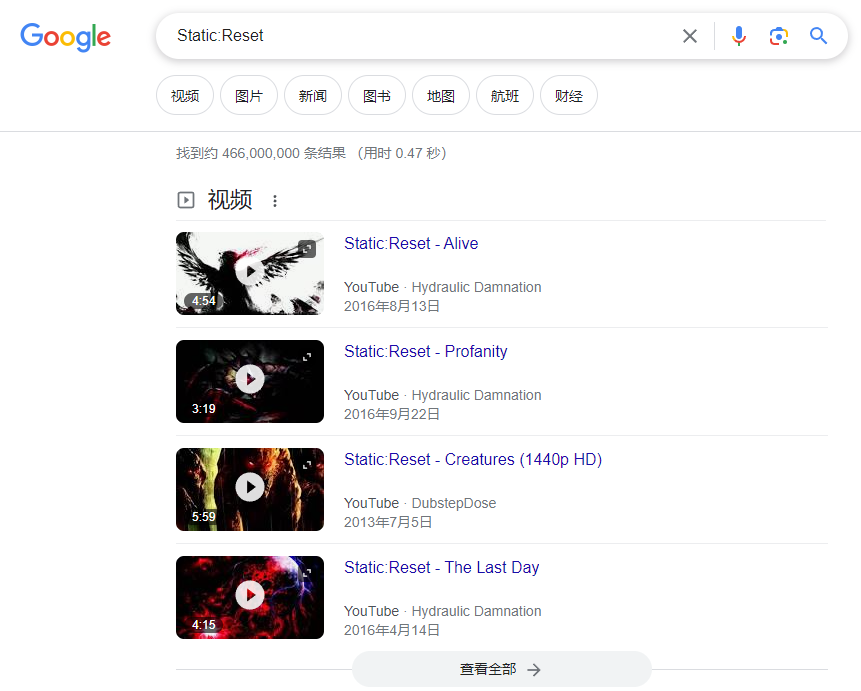Switch to the 视频 filter tab
This screenshot has width=861, height=691.
point(185,96)
